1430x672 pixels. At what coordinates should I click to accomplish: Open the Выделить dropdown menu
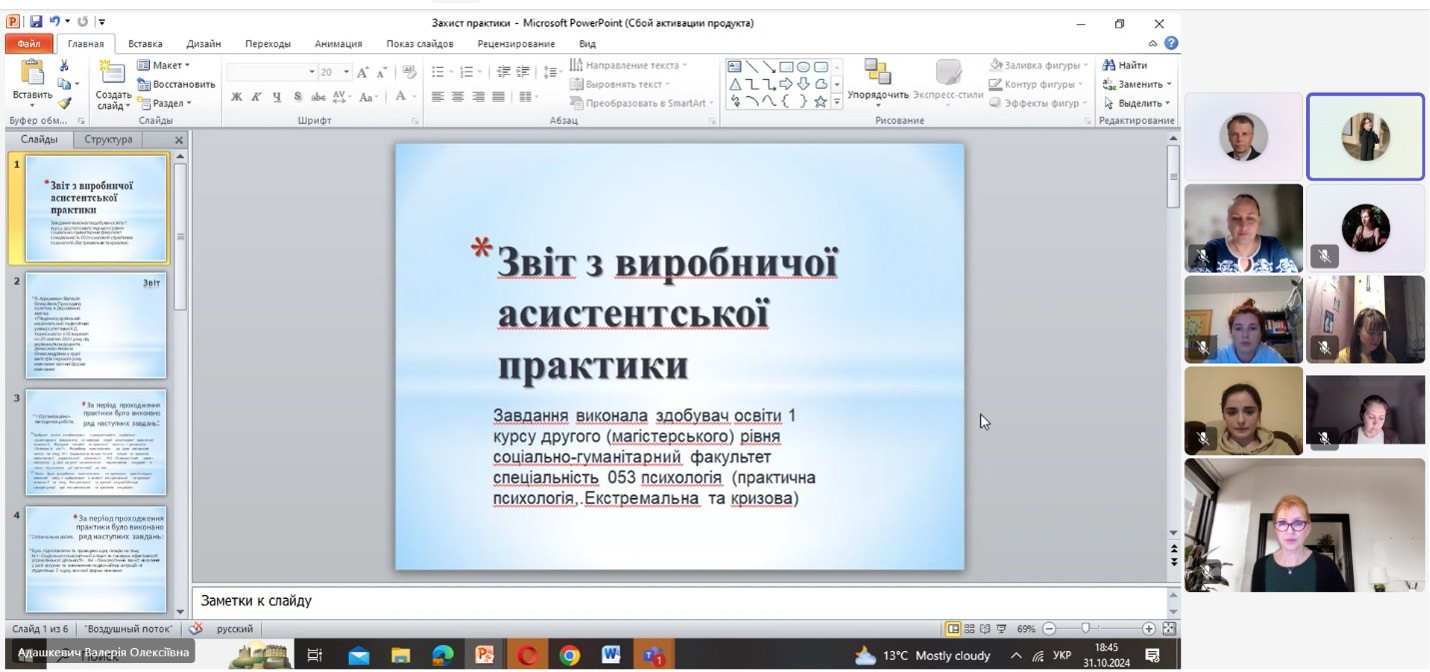[x=1138, y=103]
